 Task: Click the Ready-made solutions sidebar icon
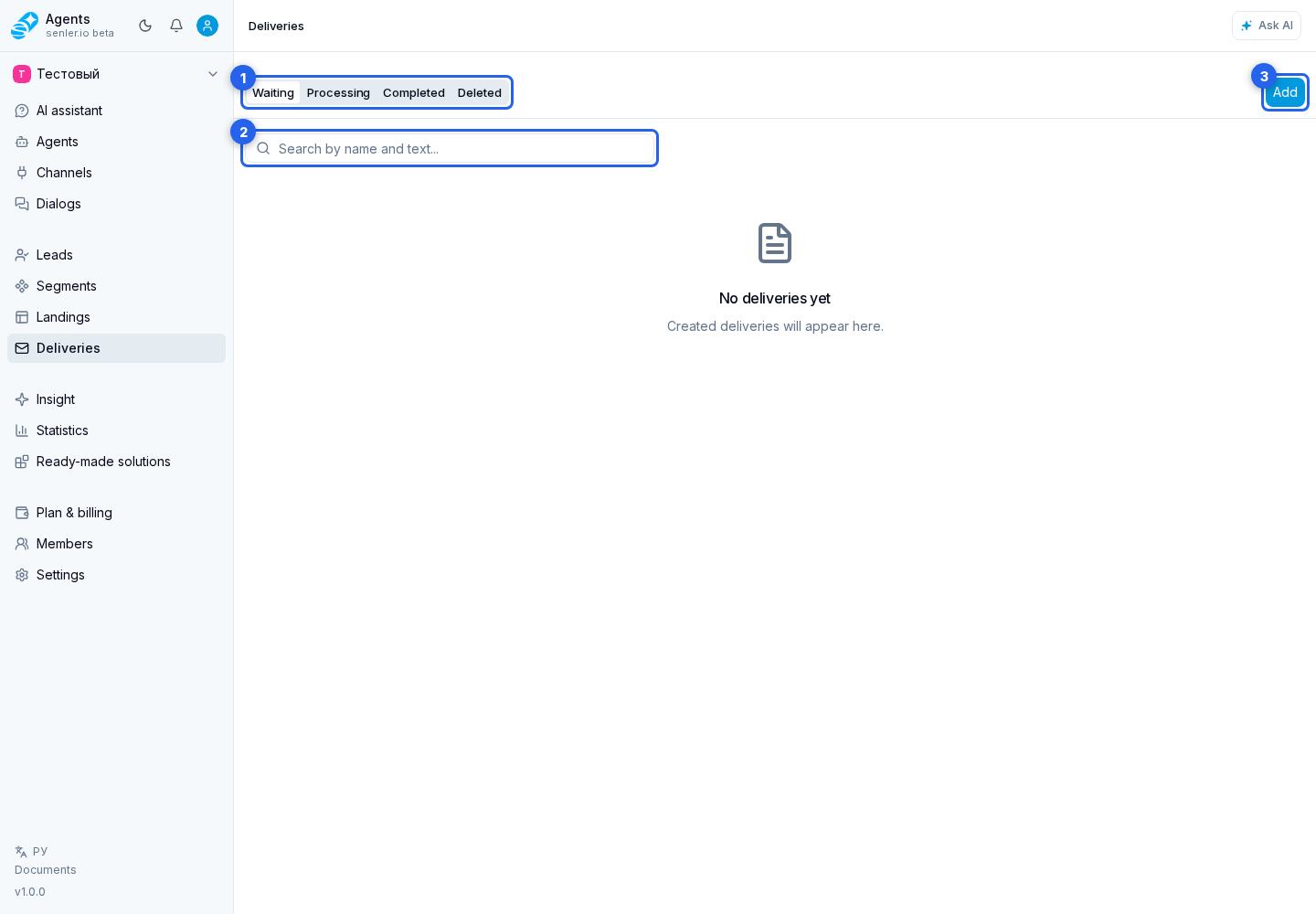pyautogui.click(x=22, y=462)
